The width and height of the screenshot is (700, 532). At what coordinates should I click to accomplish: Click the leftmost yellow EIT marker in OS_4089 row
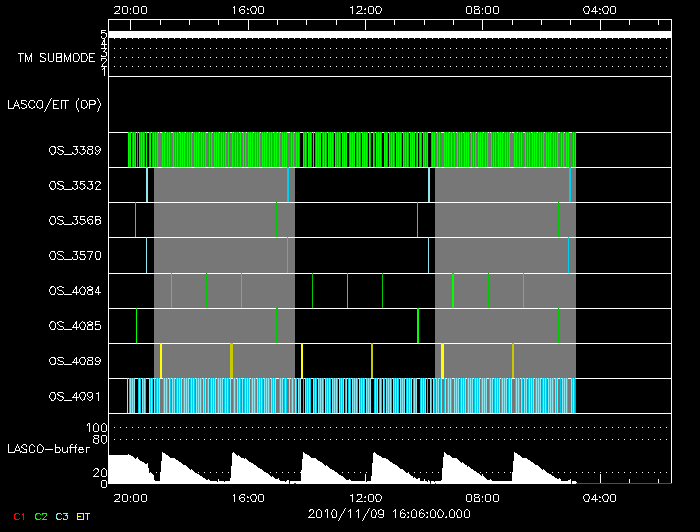pyautogui.click(x=161, y=361)
